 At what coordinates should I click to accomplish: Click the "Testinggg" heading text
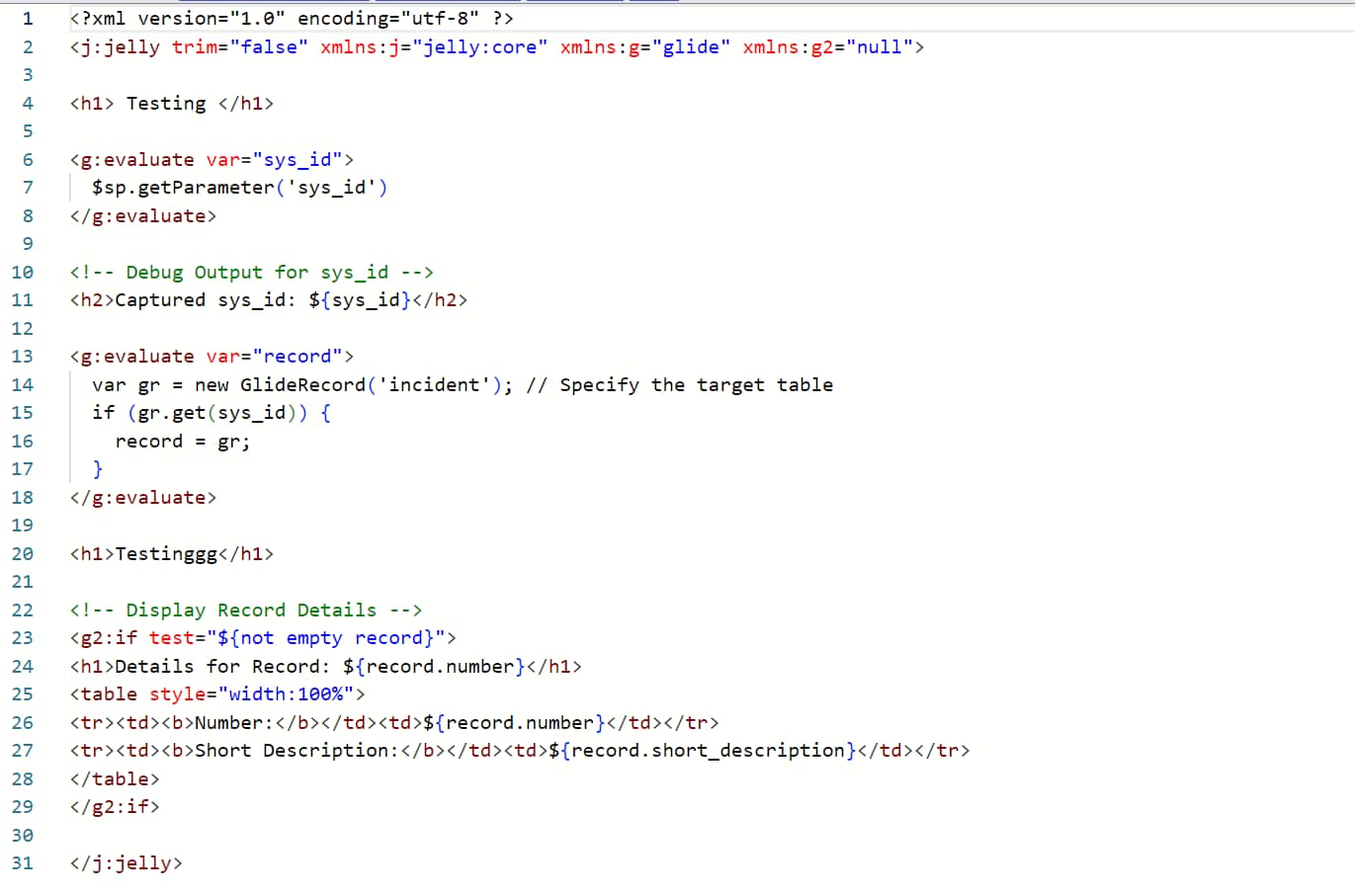coord(166,553)
